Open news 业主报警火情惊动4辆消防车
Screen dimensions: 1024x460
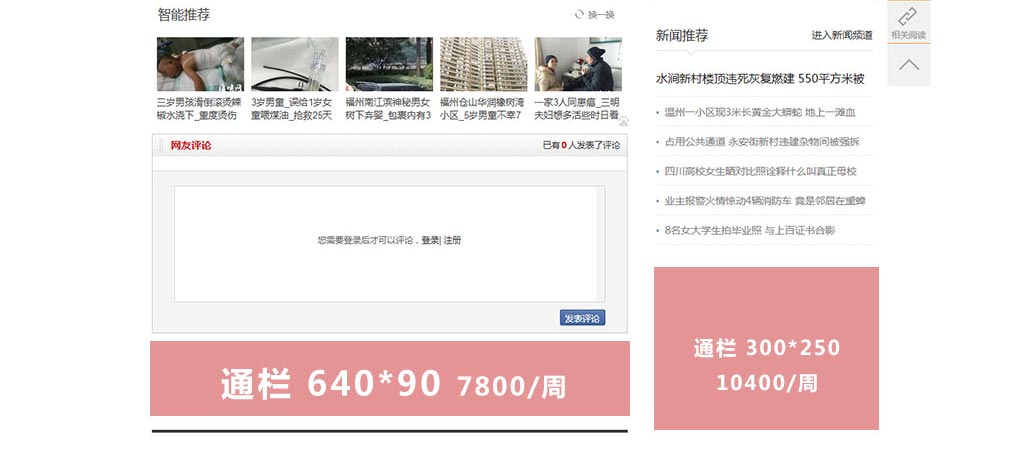(x=764, y=201)
